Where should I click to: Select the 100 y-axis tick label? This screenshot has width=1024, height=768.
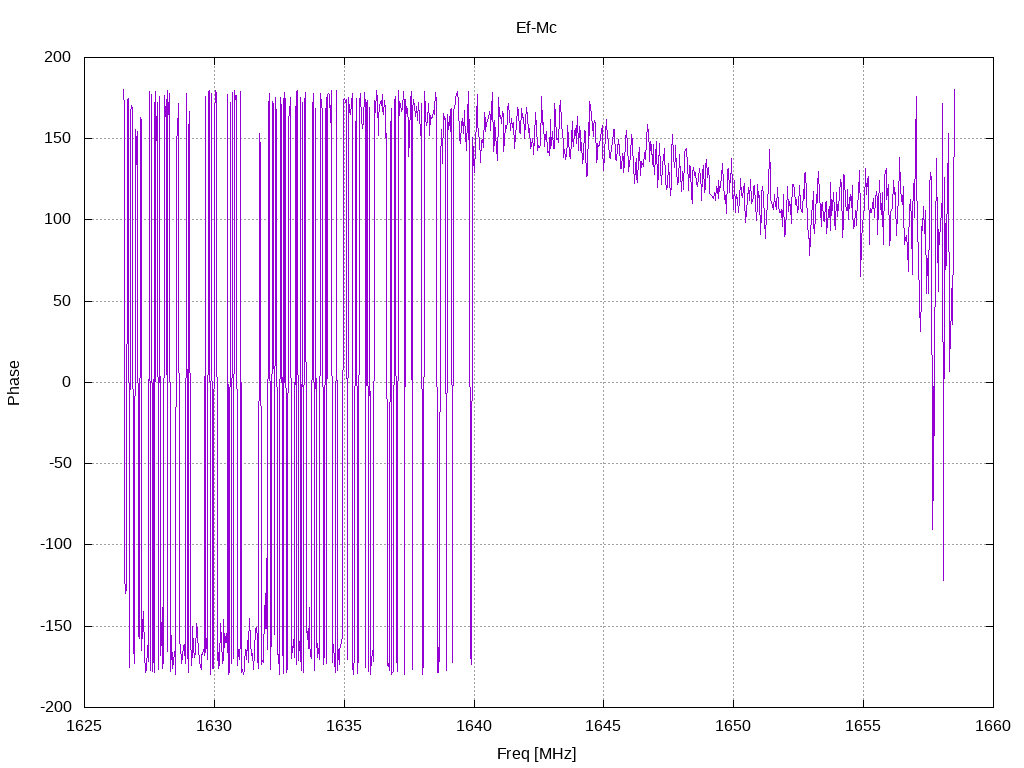[57, 219]
